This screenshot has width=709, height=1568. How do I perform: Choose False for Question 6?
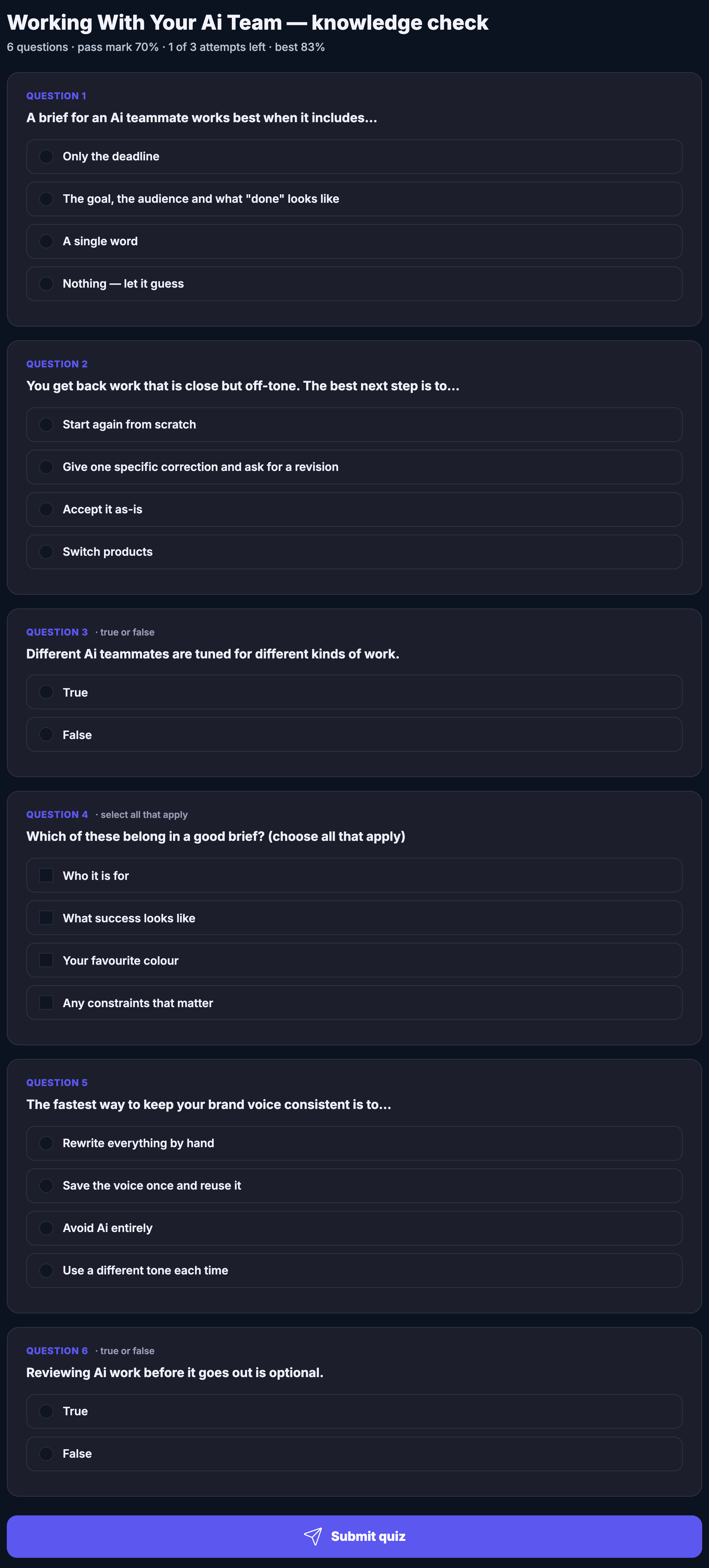(354, 1453)
